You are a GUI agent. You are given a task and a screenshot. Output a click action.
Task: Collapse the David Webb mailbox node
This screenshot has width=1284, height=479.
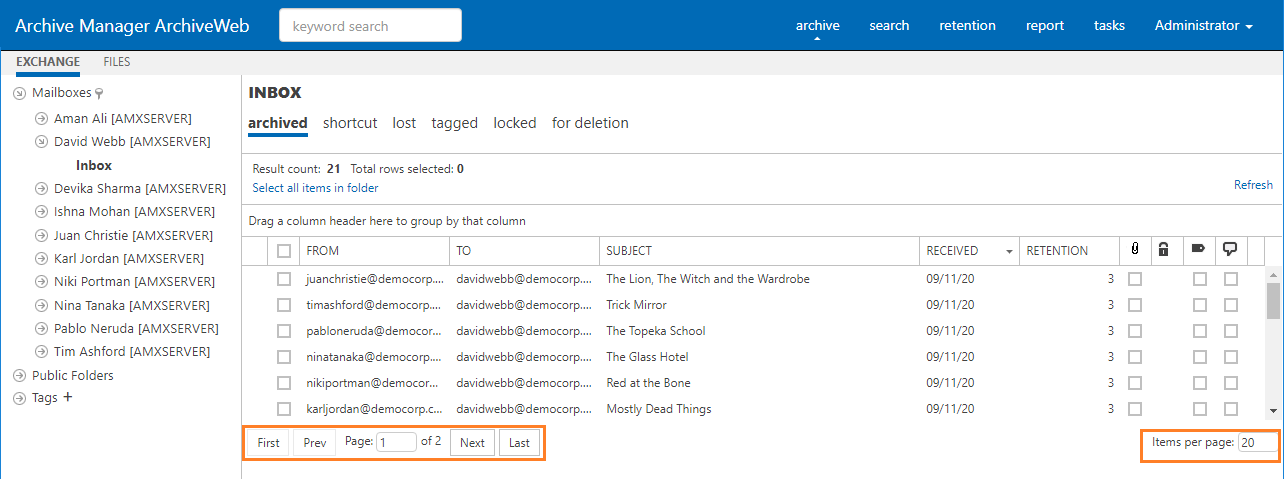click(41, 142)
